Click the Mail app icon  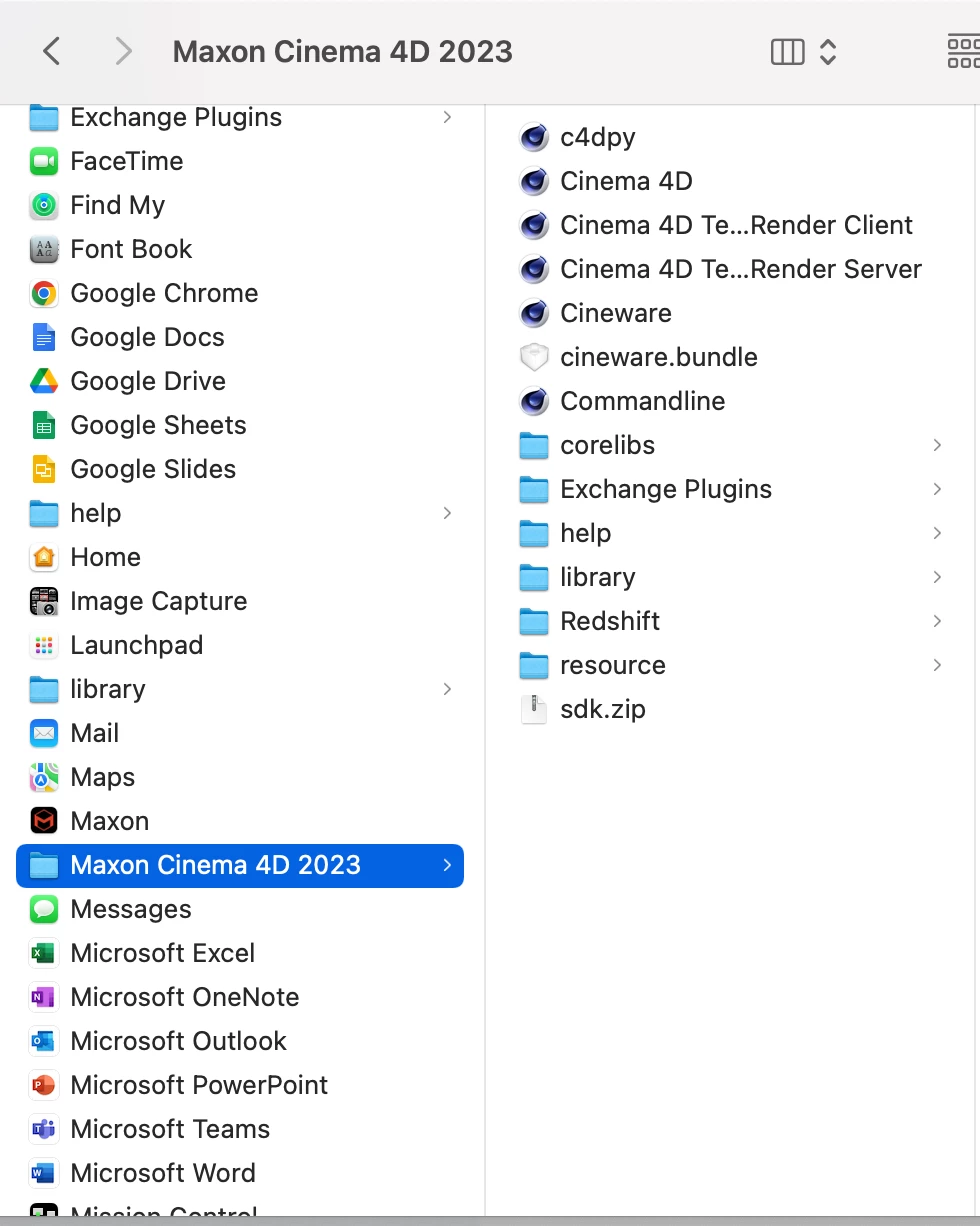click(x=44, y=733)
